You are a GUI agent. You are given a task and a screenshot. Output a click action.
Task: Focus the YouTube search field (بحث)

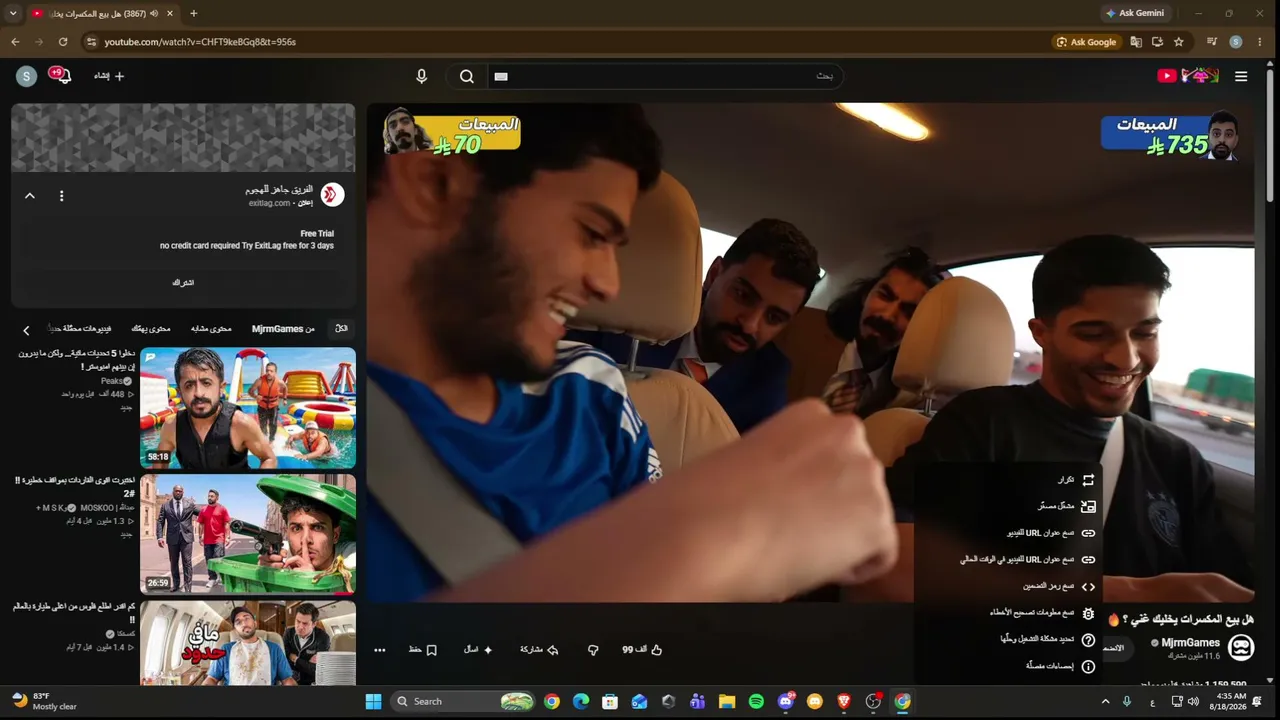[665, 76]
